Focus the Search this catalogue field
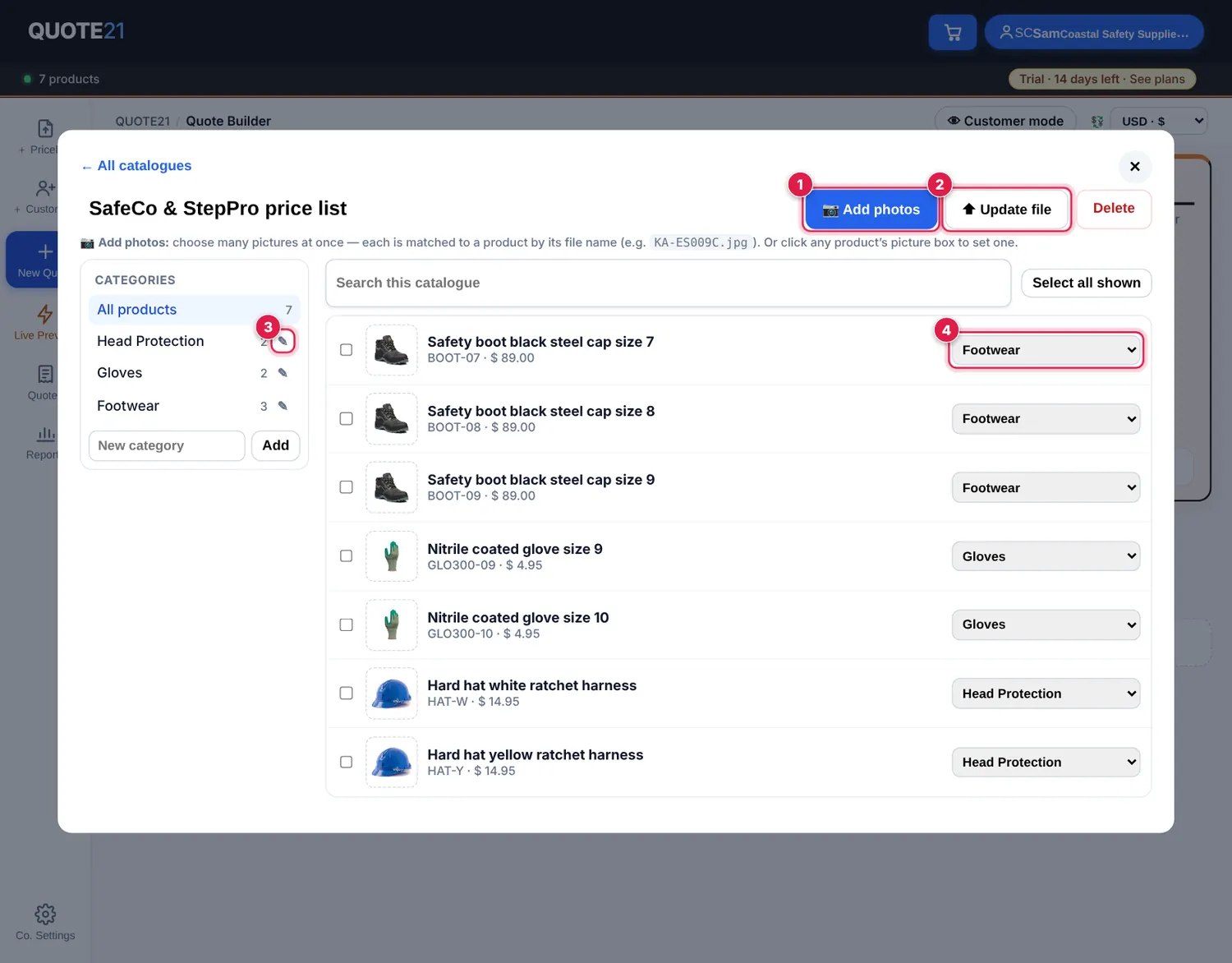Image resolution: width=1232 pixels, height=963 pixels. tap(669, 283)
